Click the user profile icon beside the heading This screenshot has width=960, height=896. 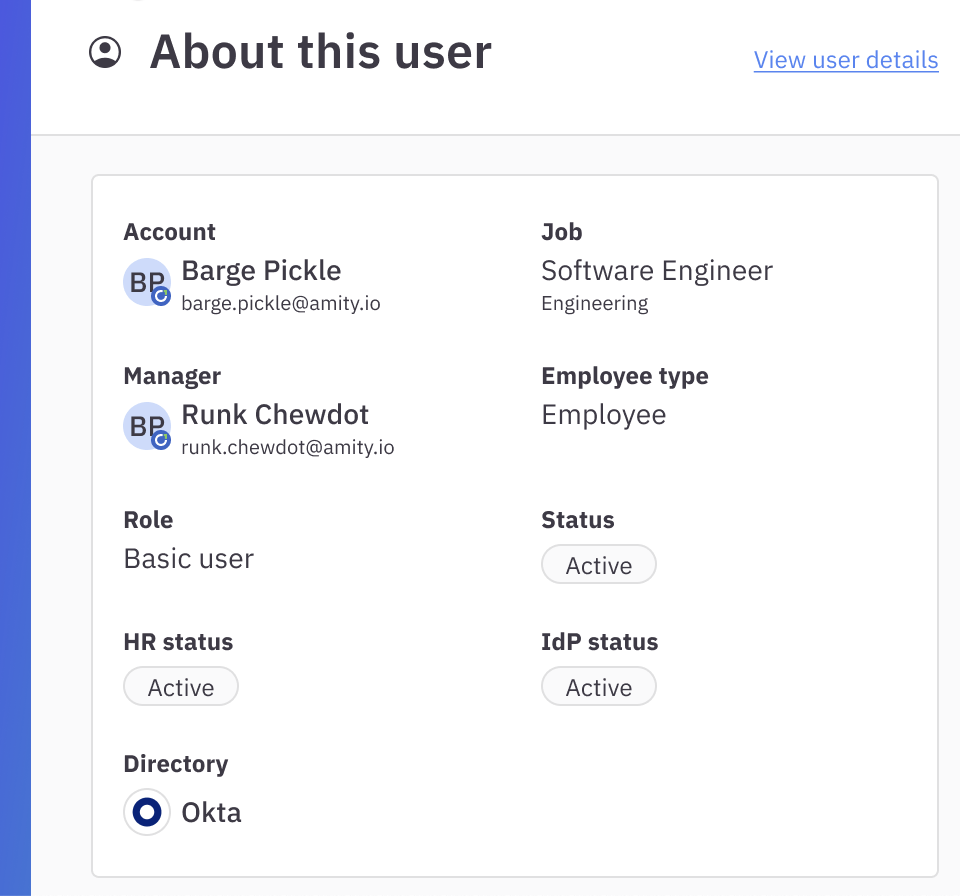click(105, 52)
